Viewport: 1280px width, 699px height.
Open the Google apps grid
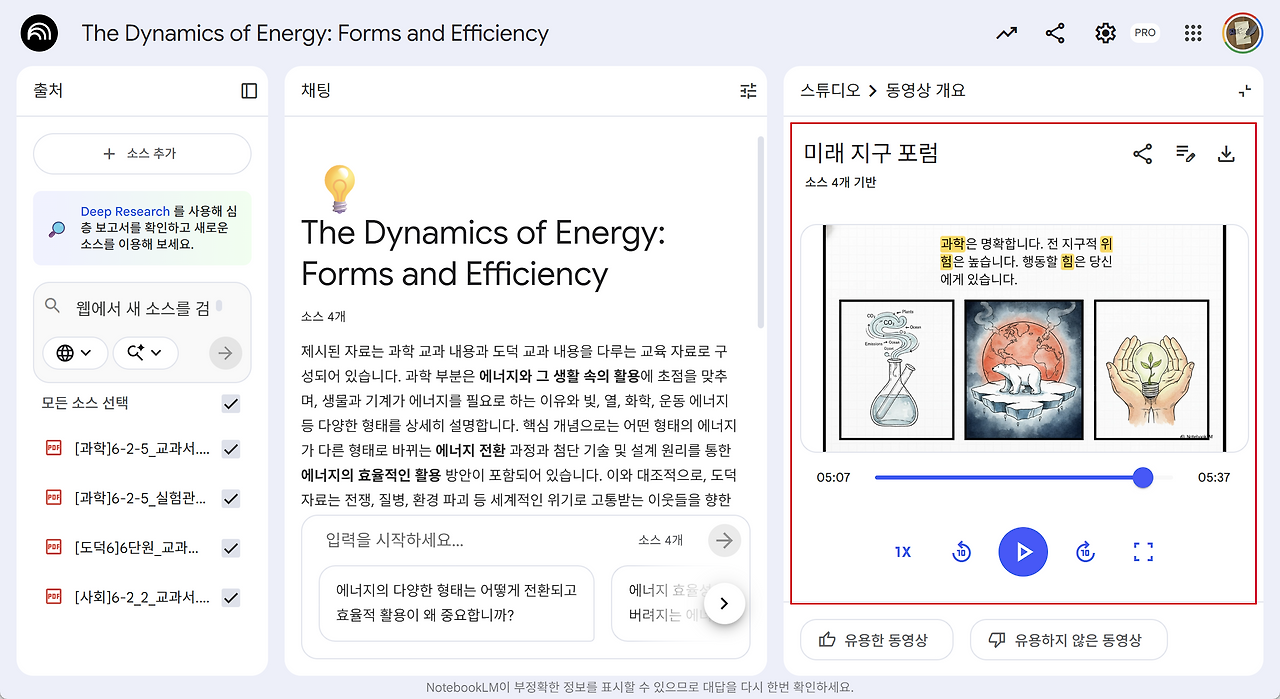[x=1192, y=33]
